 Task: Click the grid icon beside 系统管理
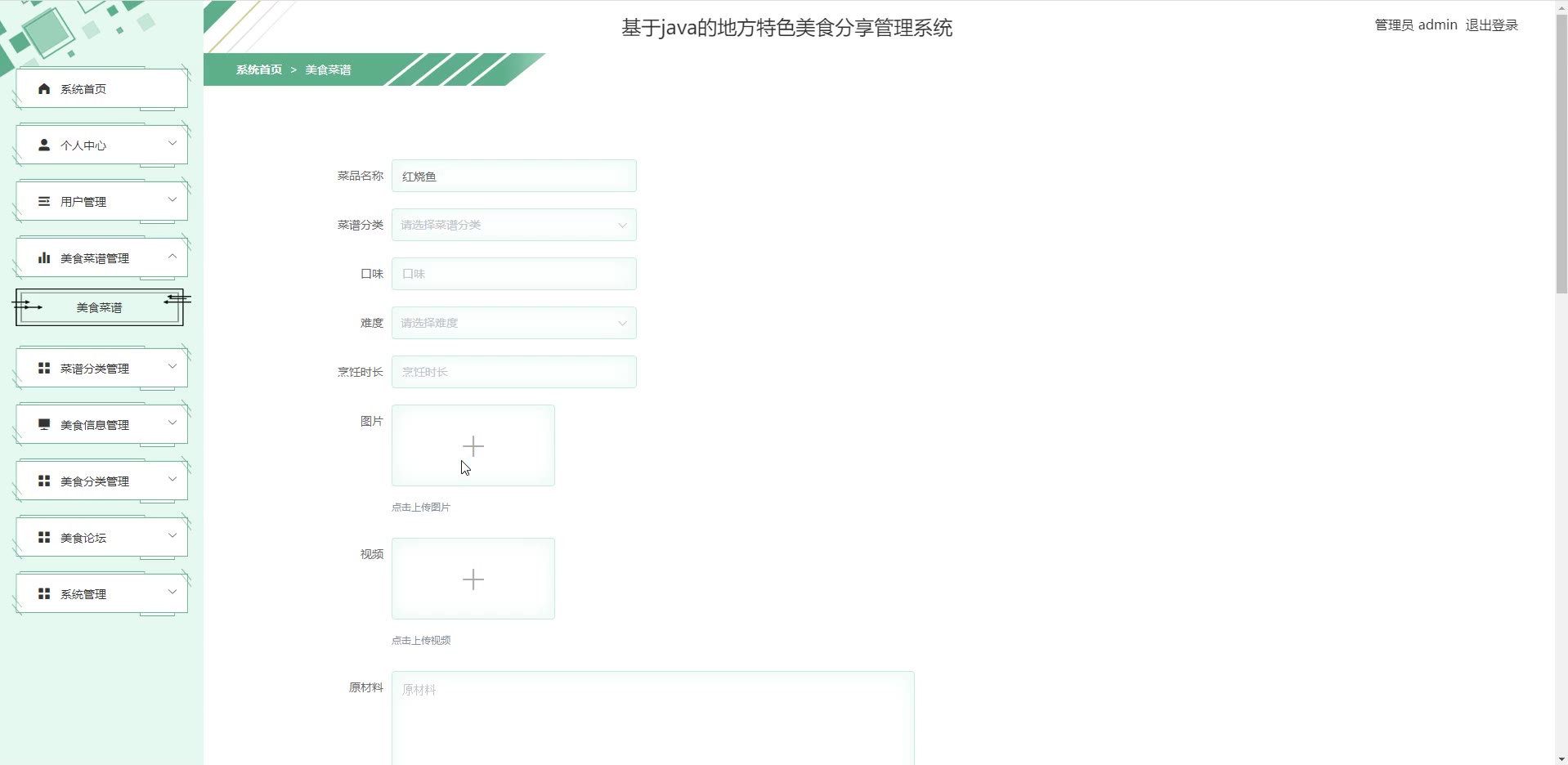click(x=44, y=593)
